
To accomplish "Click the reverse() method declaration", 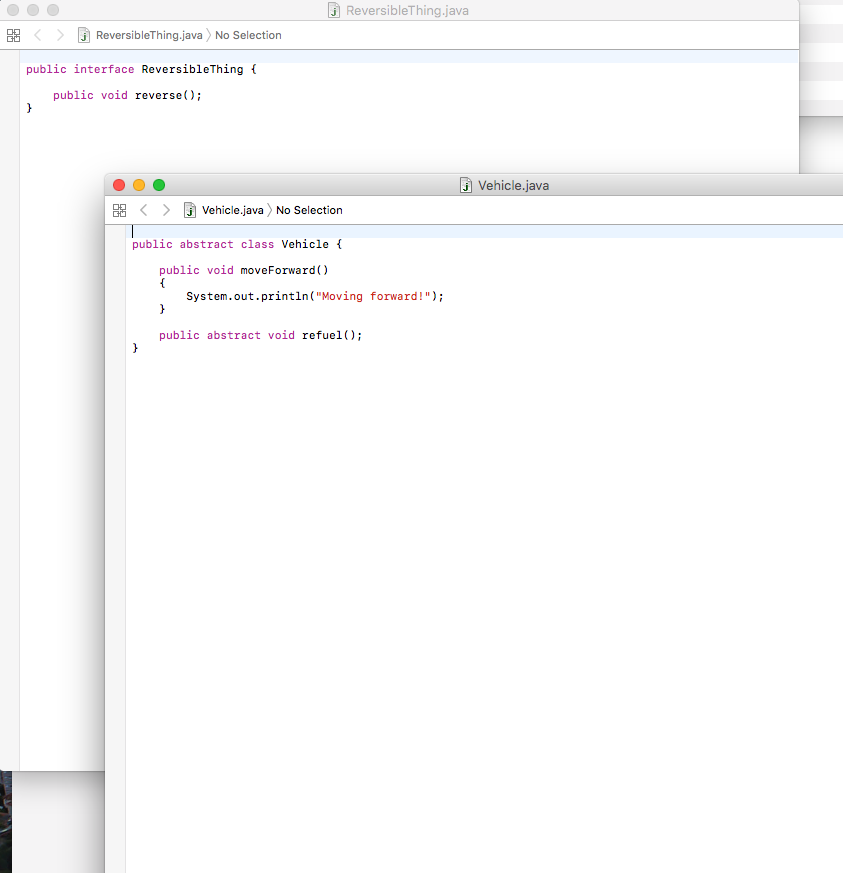I will 168,95.
